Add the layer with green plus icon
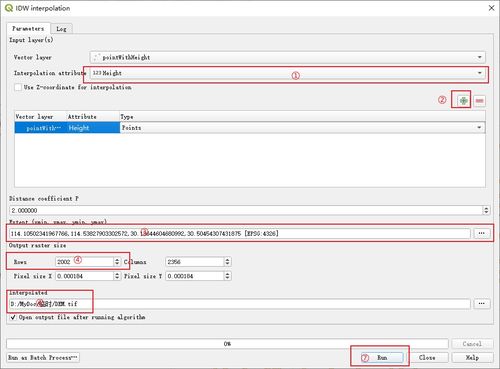 (463, 100)
